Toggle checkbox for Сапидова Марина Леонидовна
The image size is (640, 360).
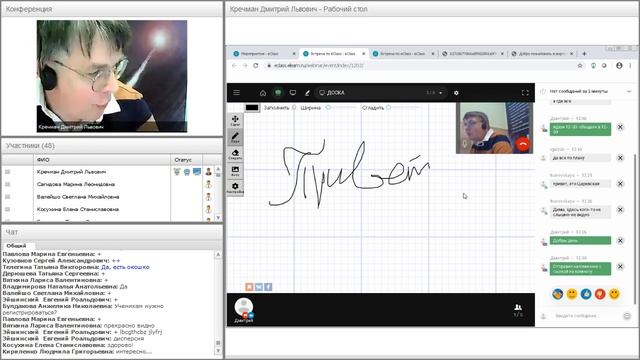coord(7,184)
